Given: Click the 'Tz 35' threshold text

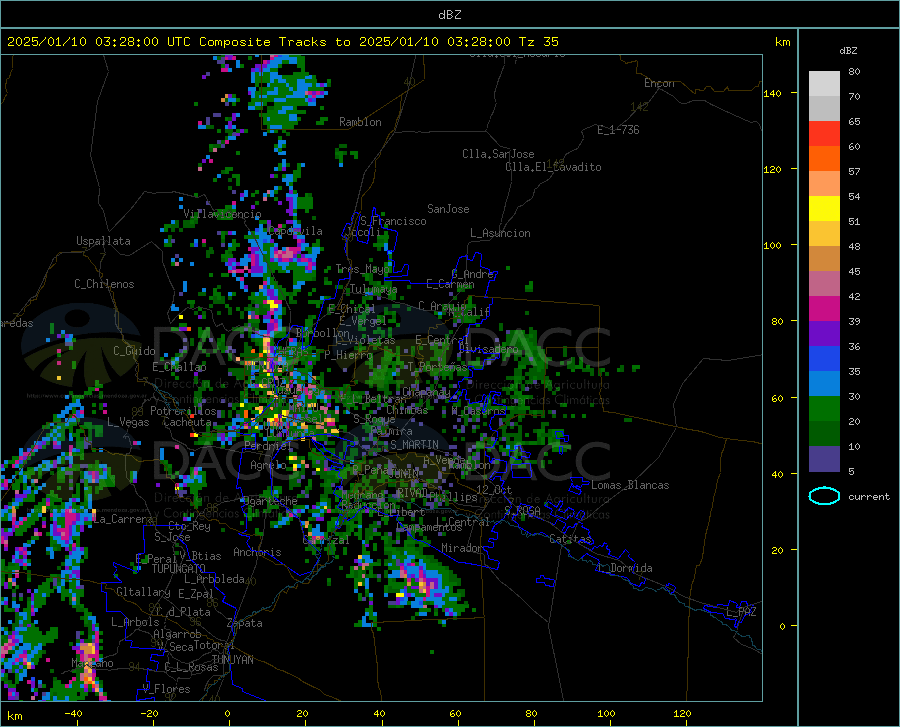Looking at the screenshot, I should click(x=538, y=42).
